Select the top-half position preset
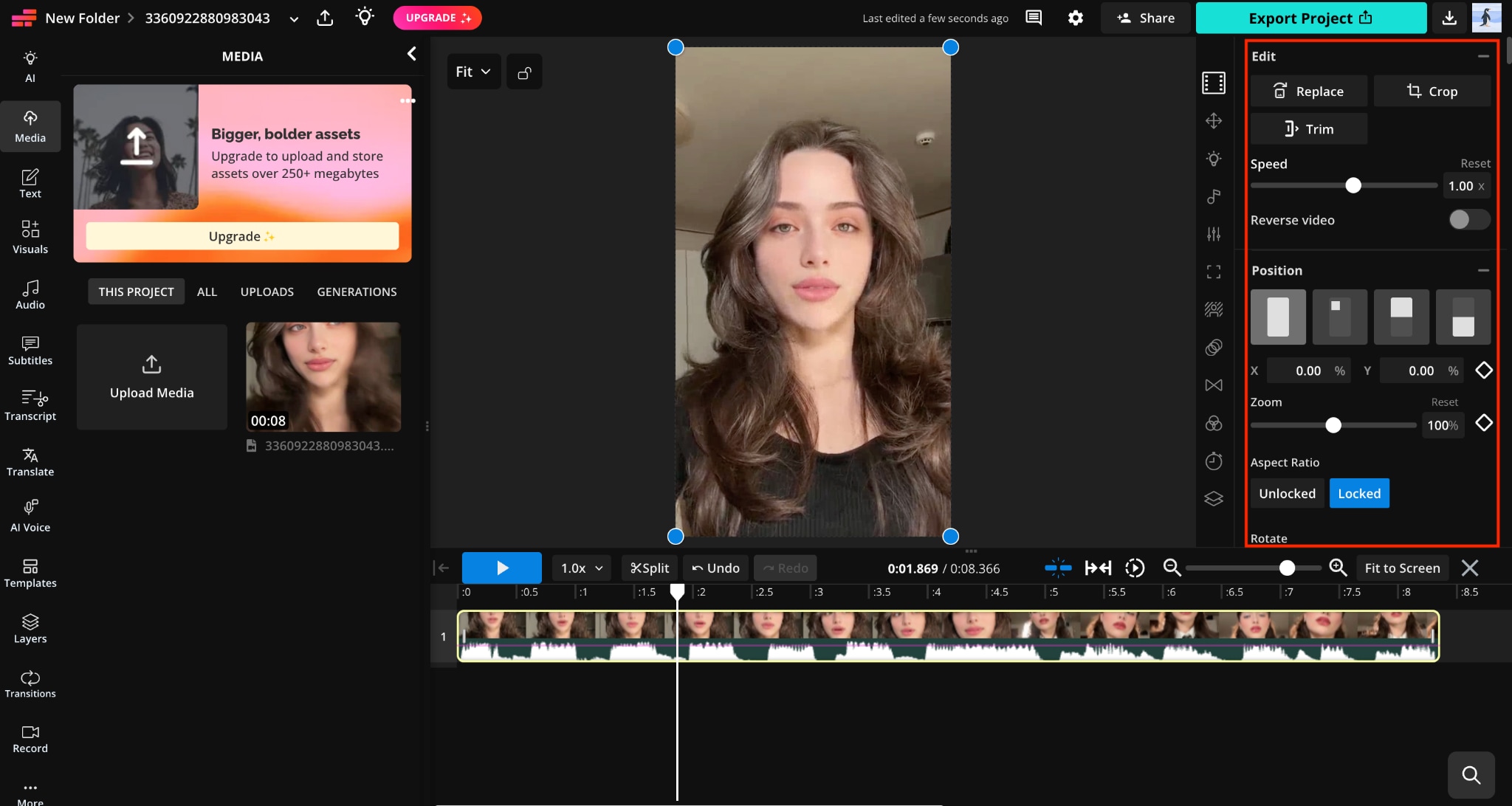1512x806 pixels. [1401, 317]
